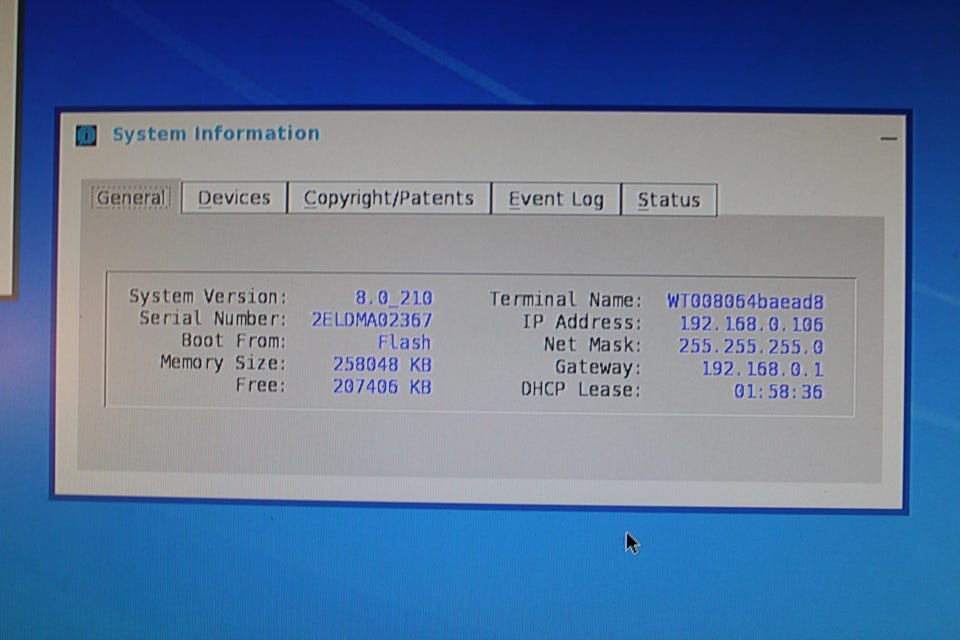Screen dimensions: 960x640
Task: Click the Memory Size label
Action: pyautogui.click(x=223, y=363)
